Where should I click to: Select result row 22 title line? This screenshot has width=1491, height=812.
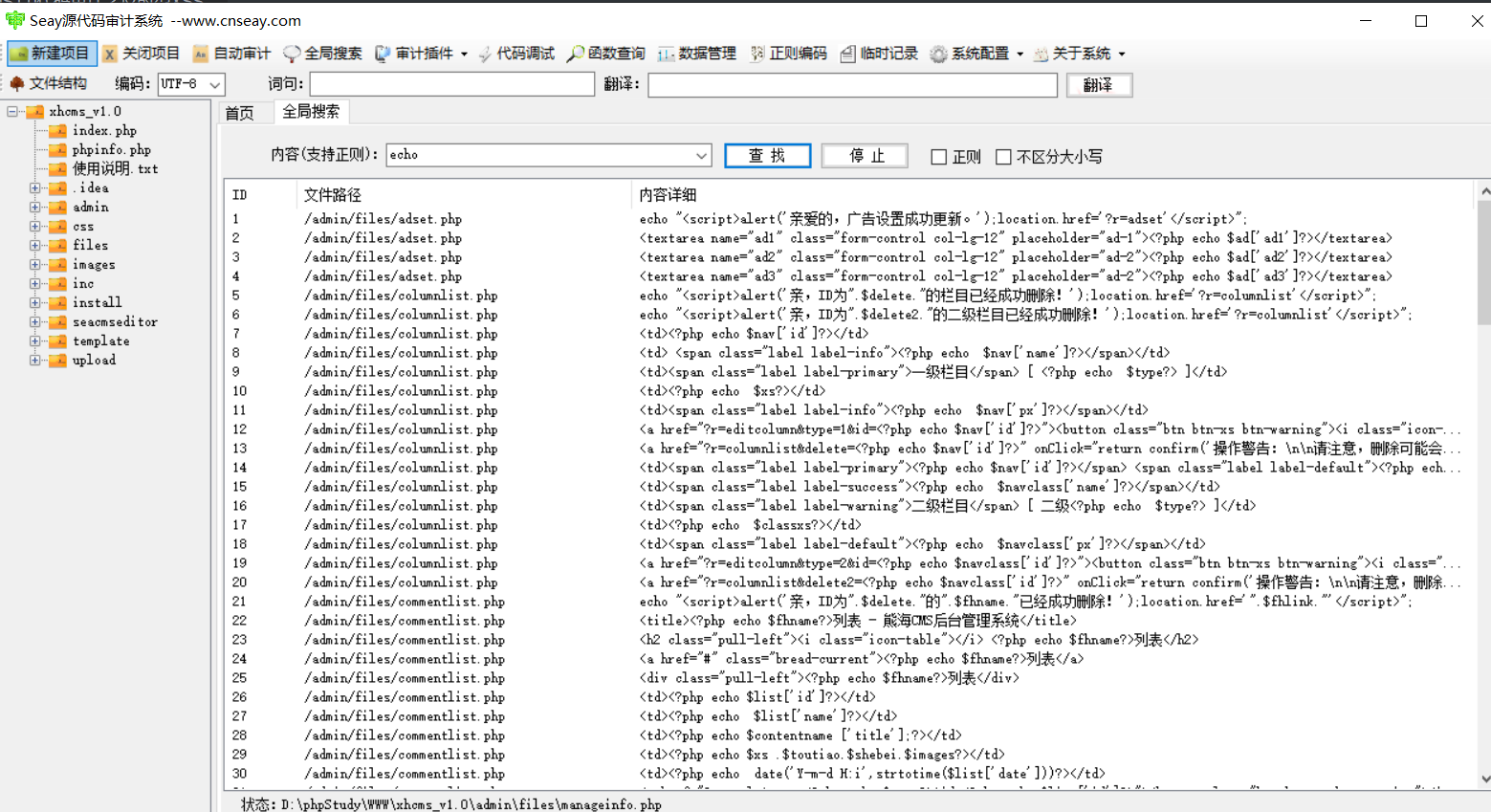tap(848, 621)
